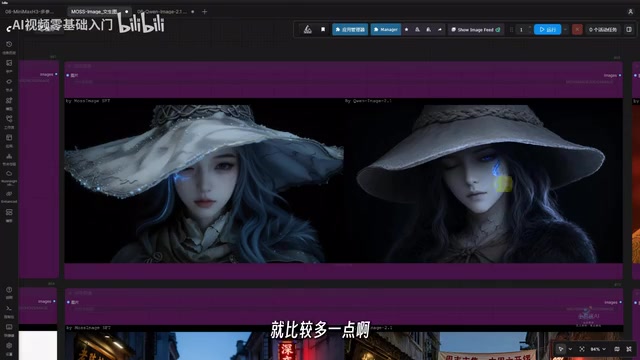Click the share arrow icon in toolbar
The image size is (640, 360).
coord(440,29)
